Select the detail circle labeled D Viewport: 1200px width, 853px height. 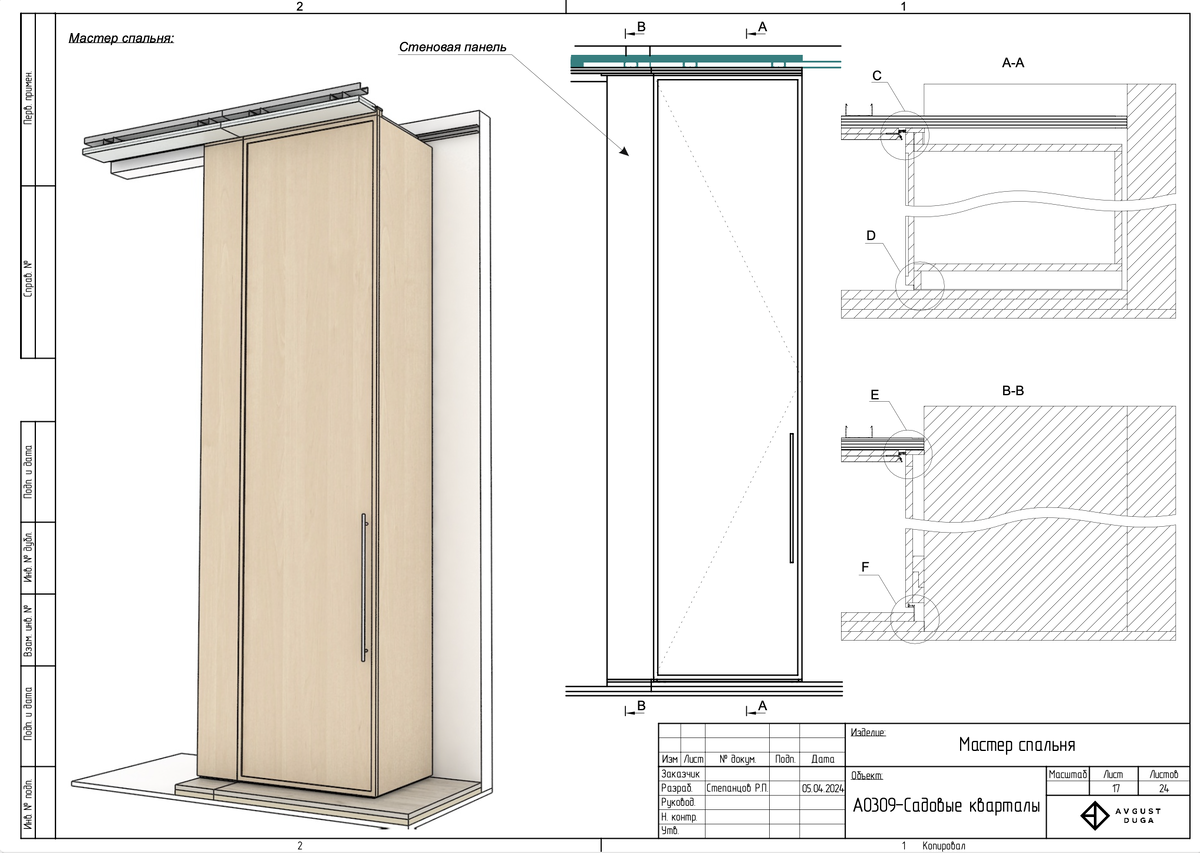point(920,286)
